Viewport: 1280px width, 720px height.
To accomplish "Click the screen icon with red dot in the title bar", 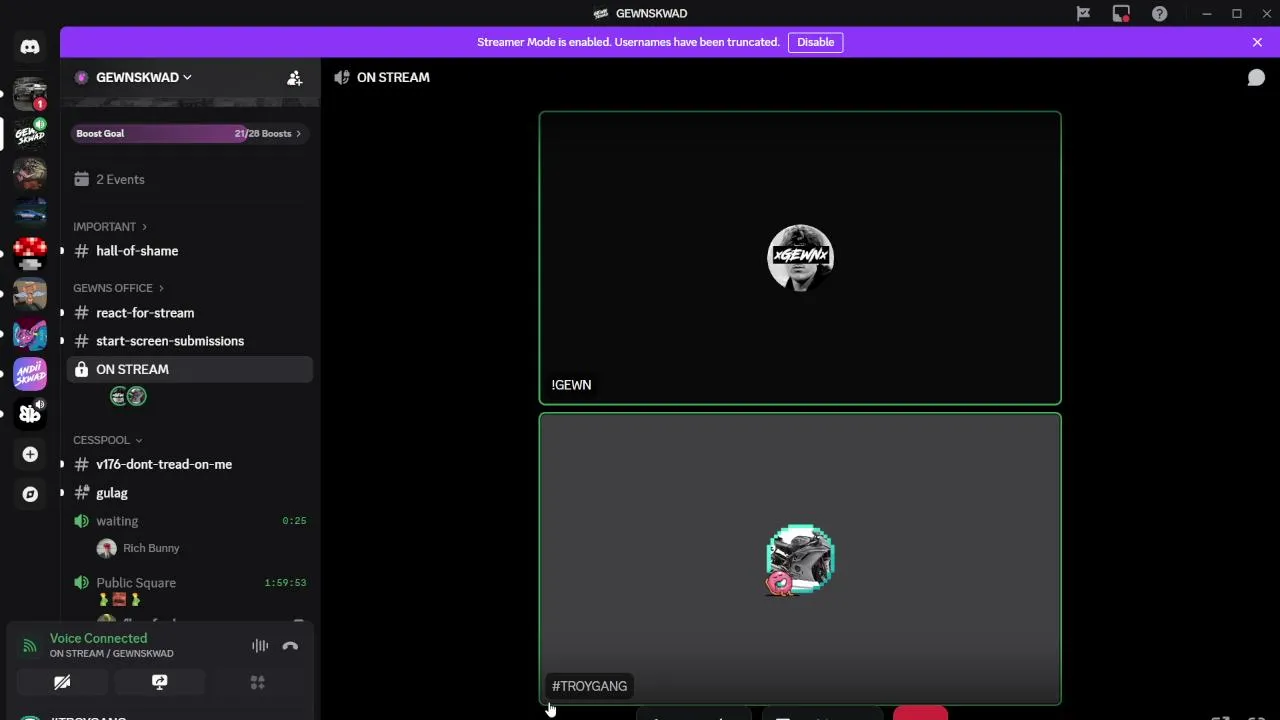I will [1121, 13].
